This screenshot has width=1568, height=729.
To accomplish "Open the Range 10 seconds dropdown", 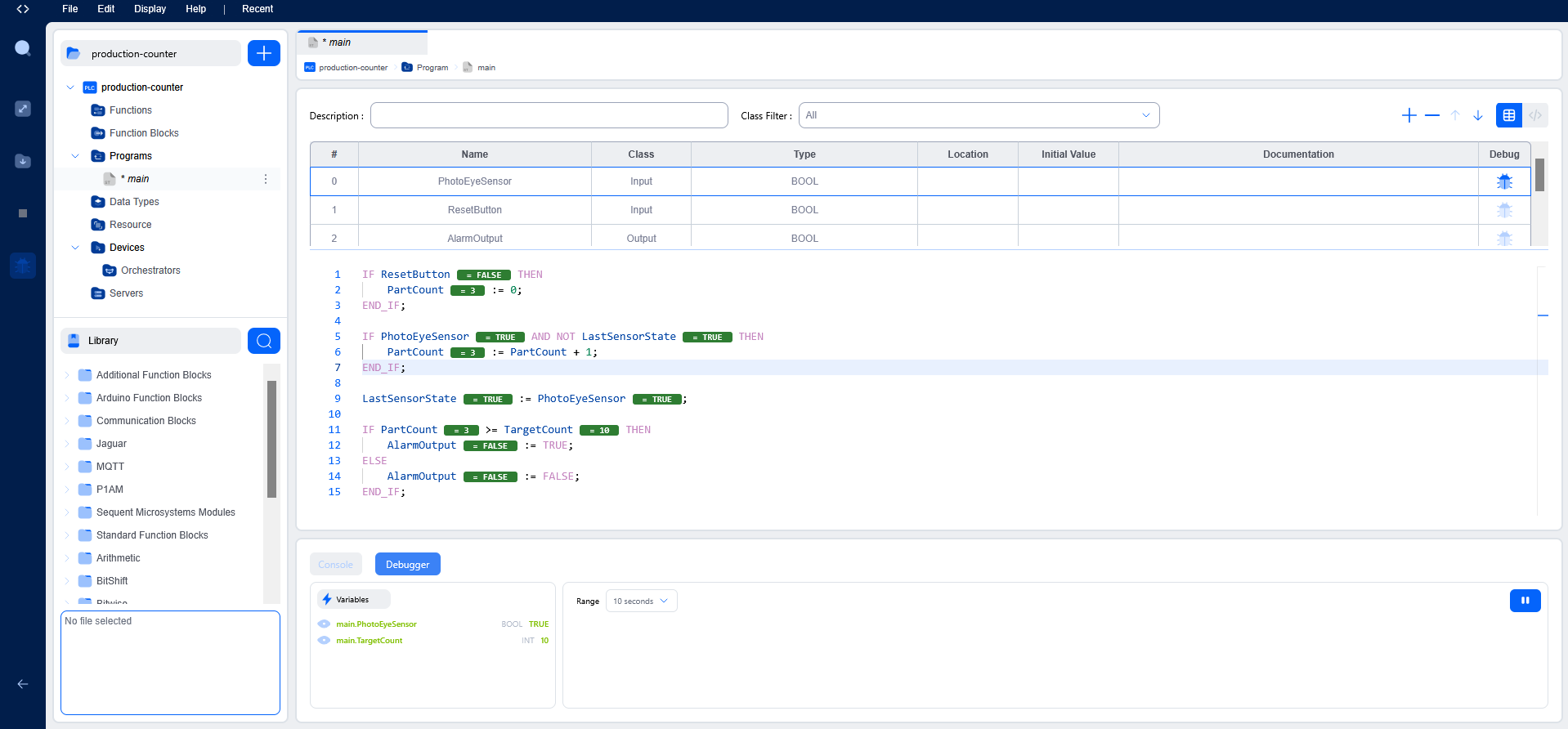I will point(641,601).
